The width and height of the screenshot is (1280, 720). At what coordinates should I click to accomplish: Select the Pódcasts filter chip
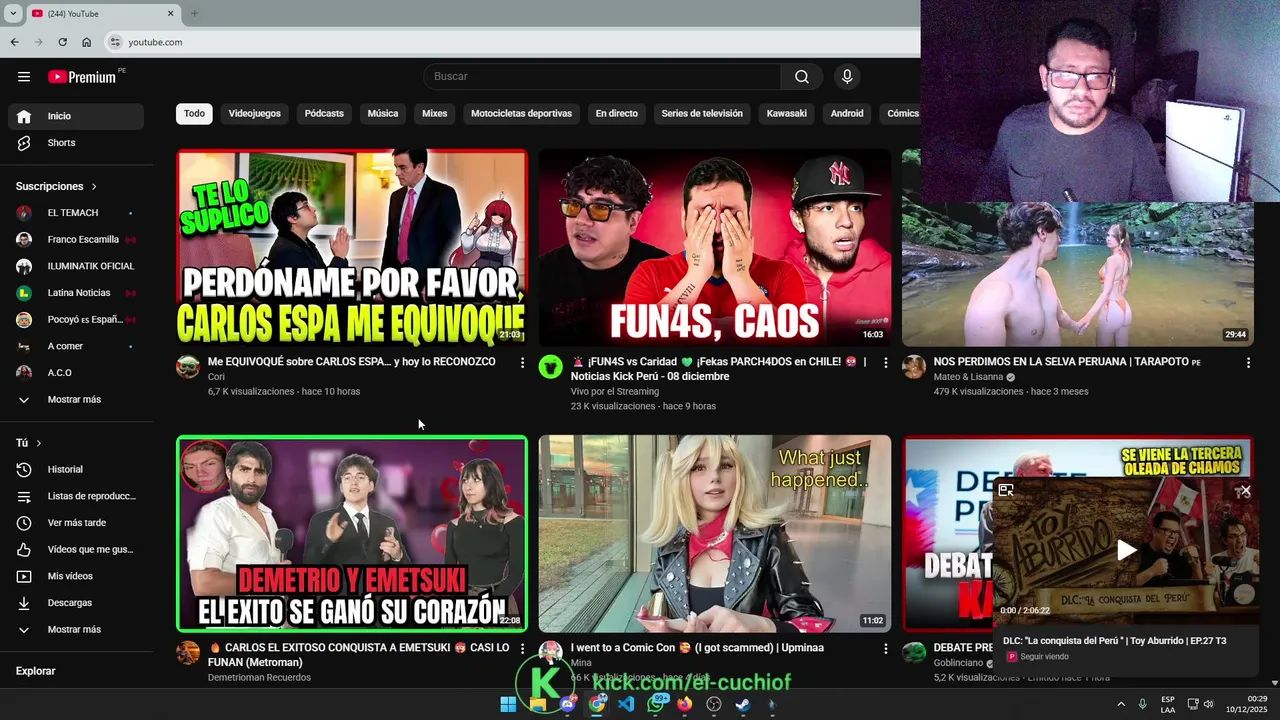coord(324,113)
